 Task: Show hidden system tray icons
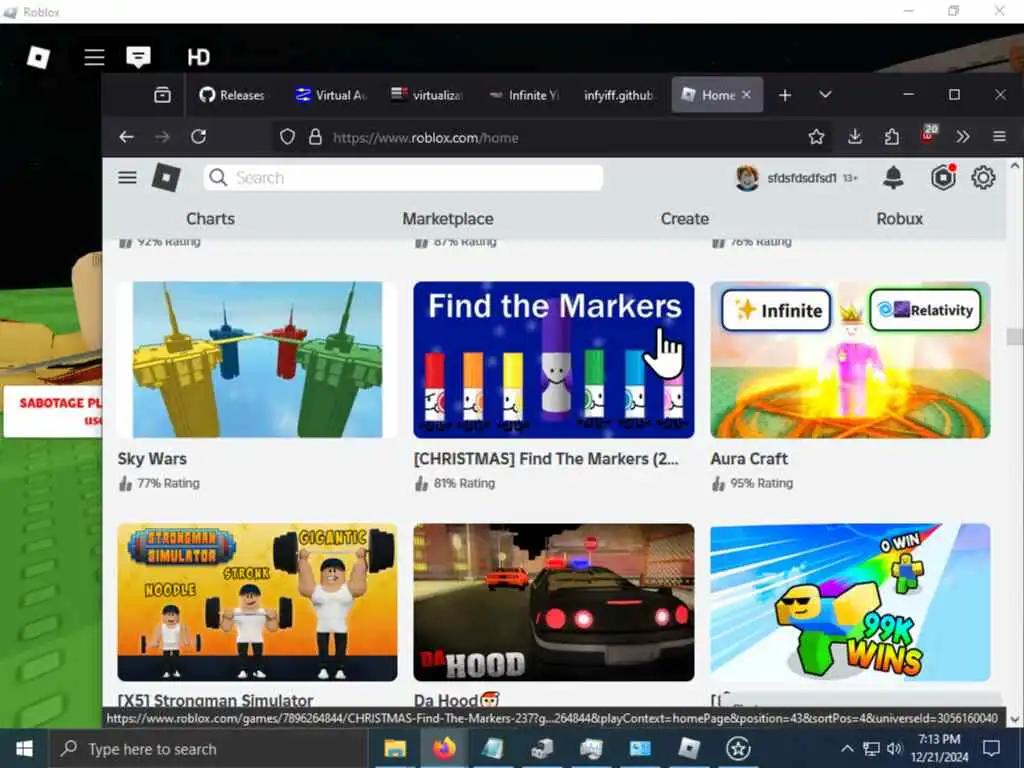coord(846,748)
